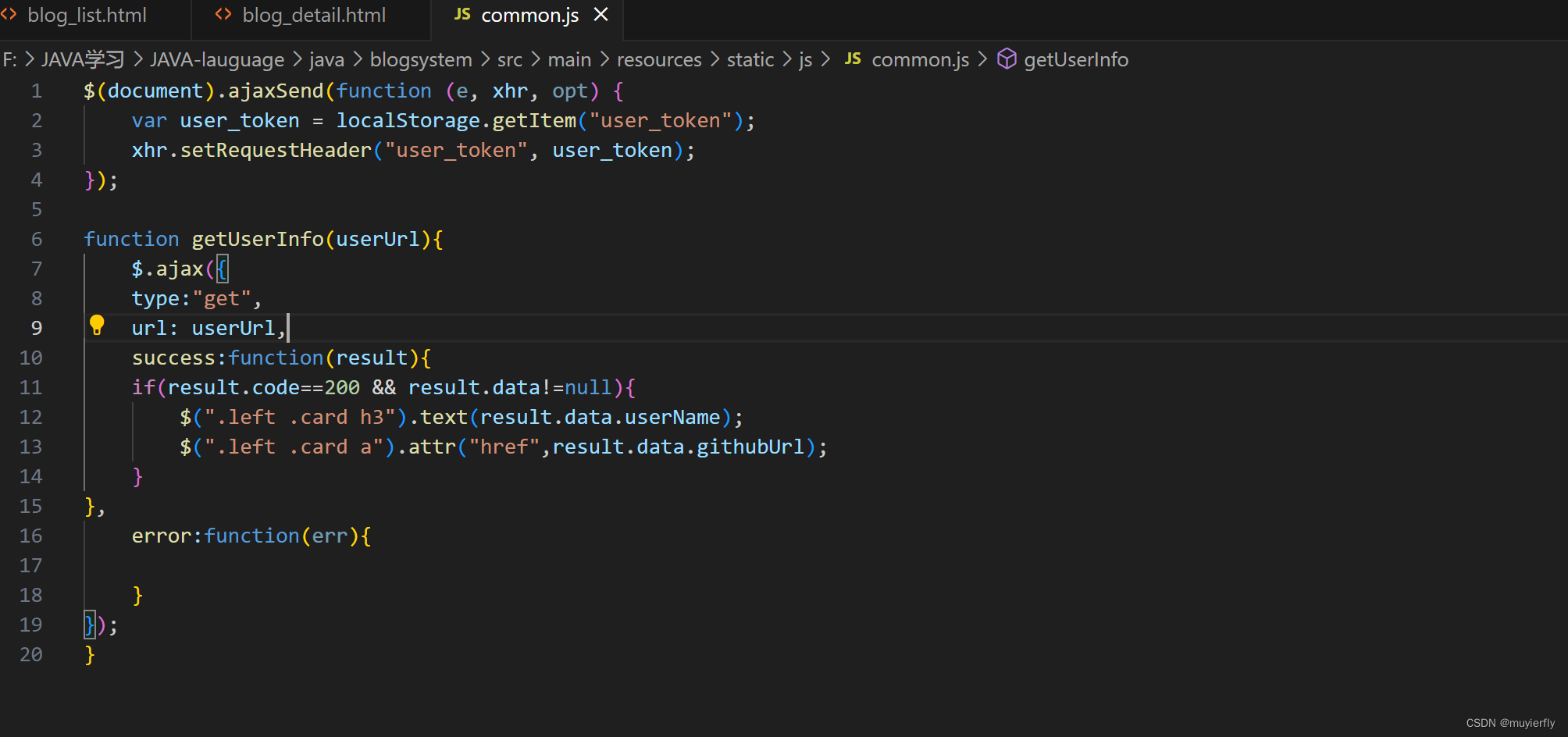
Task: Click "userUrl," on line 9
Action: point(240,329)
